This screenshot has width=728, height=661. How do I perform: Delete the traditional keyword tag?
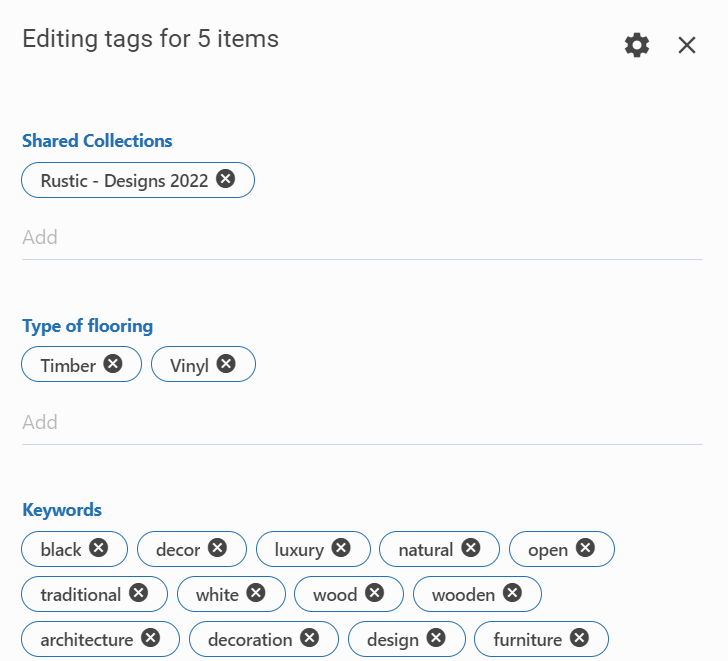138,593
